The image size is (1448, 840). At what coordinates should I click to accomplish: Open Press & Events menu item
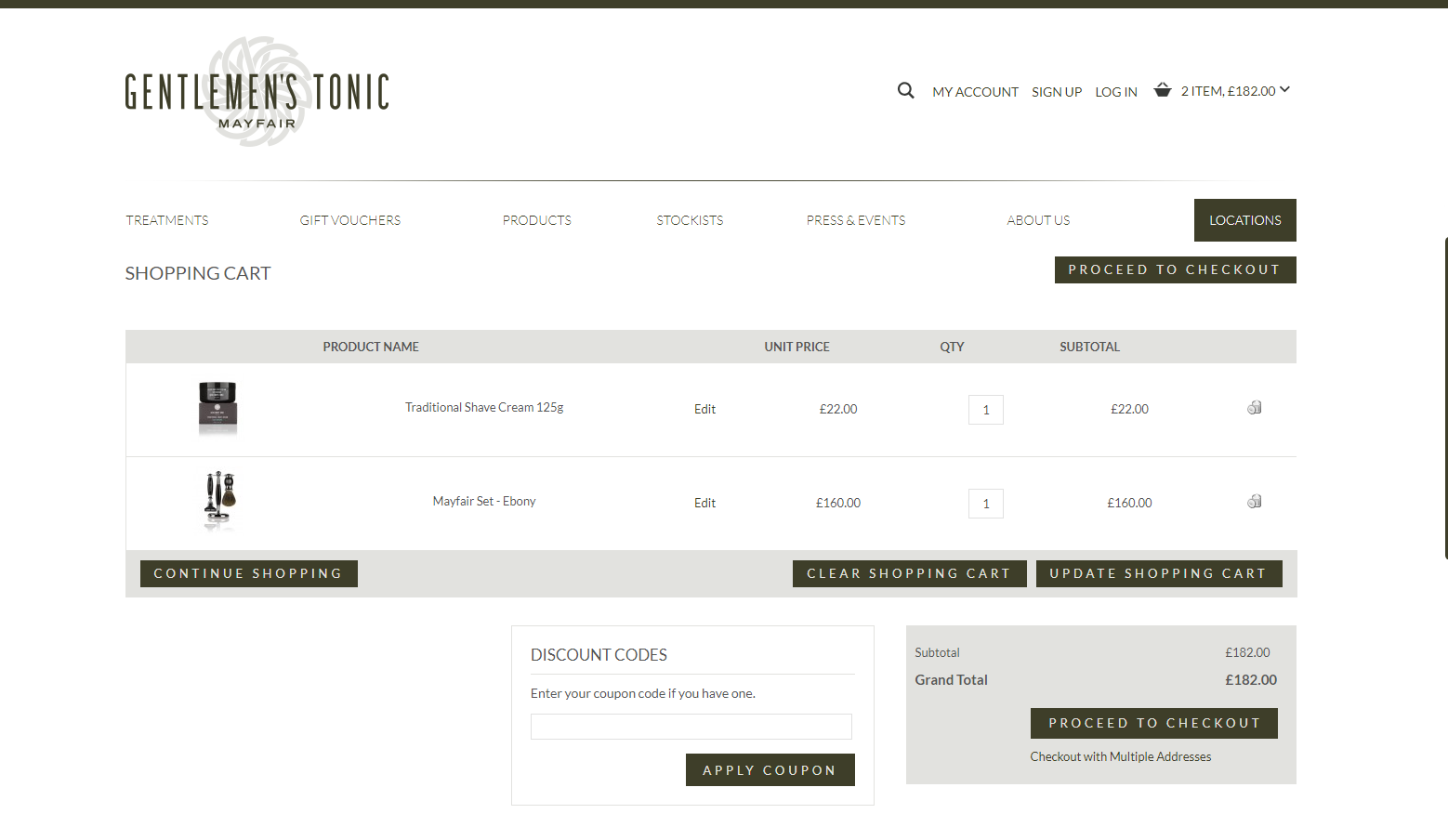(856, 220)
